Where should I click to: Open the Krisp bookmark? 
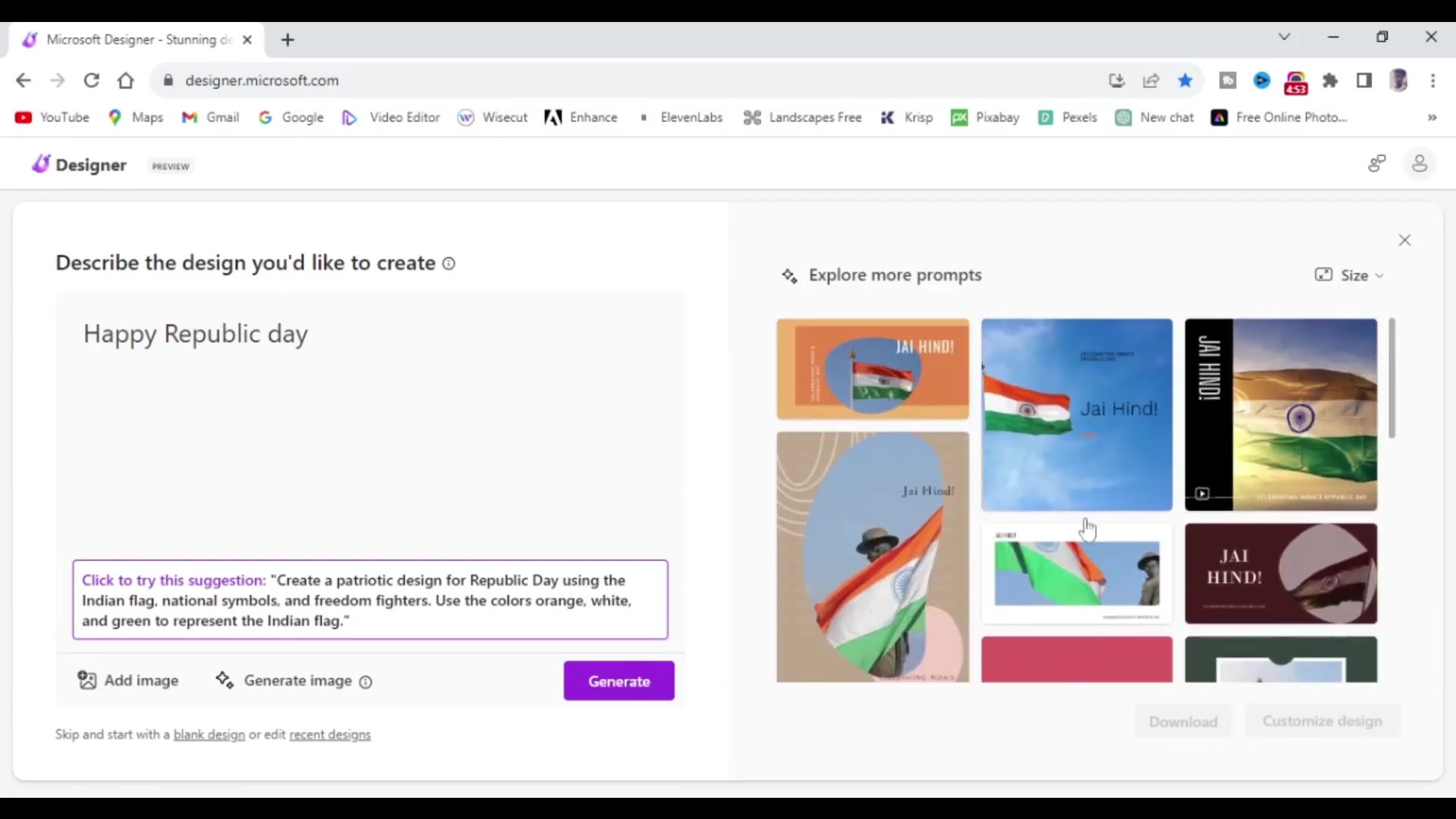[x=907, y=118]
